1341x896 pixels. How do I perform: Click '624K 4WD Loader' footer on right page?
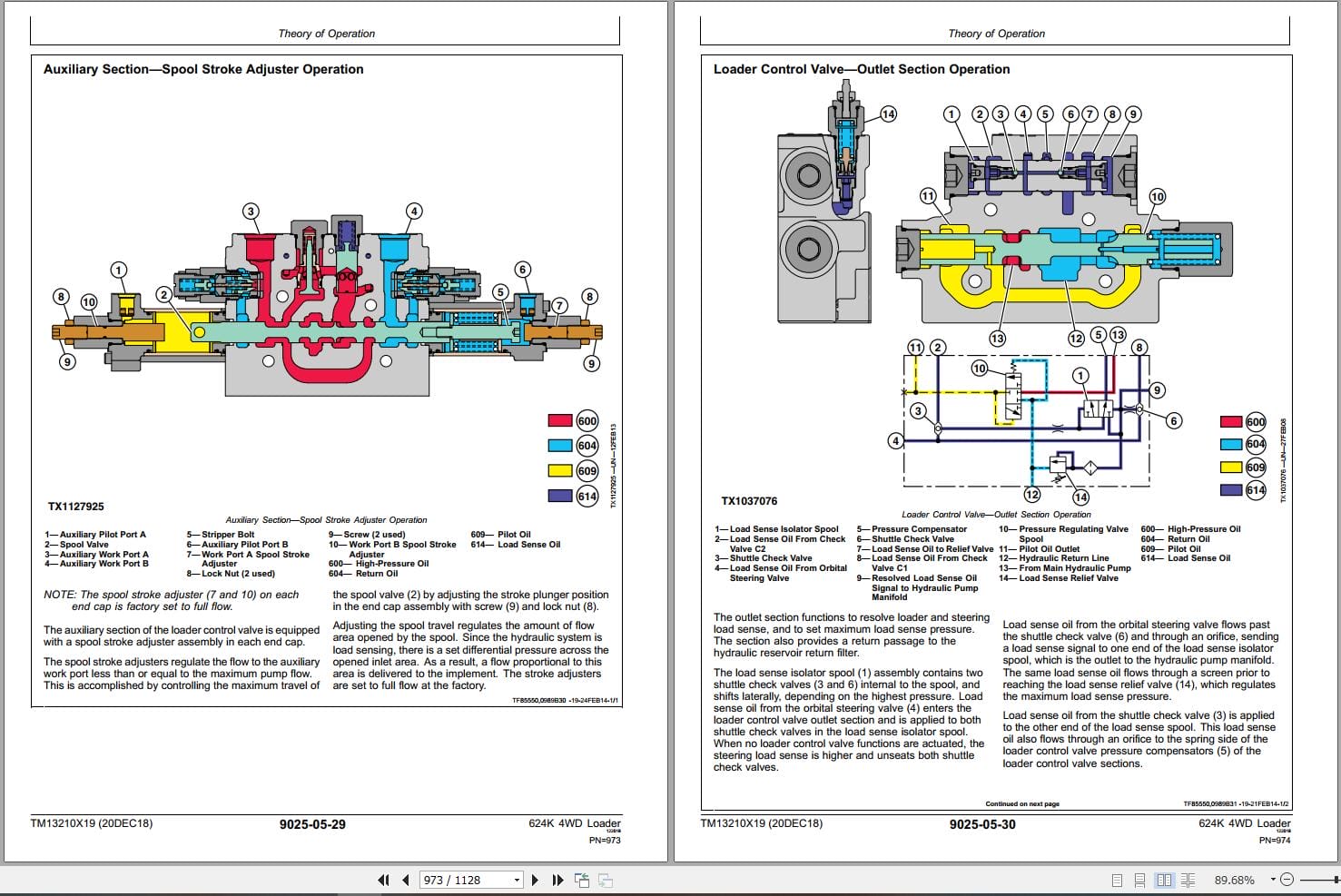(x=1245, y=823)
